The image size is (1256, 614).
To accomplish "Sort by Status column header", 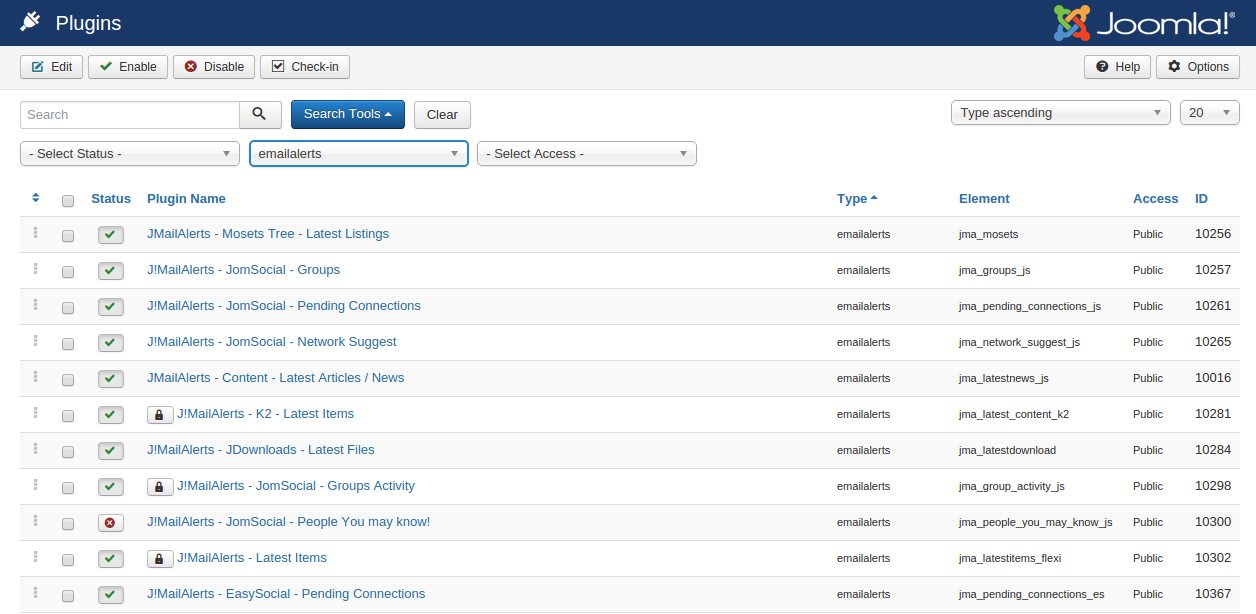I will [x=111, y=199].
